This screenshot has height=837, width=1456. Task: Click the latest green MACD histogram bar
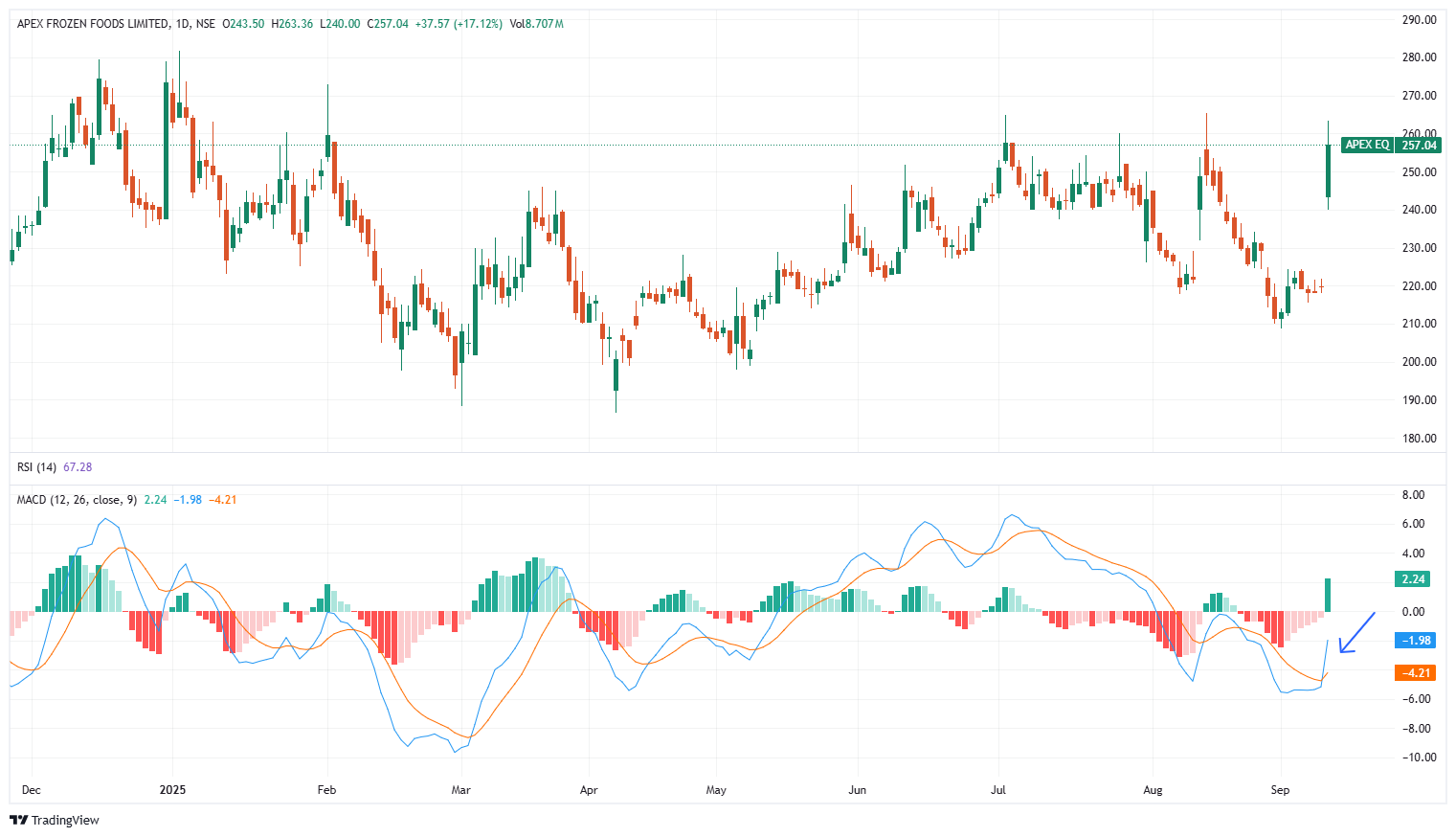[x=1328, y=595]
